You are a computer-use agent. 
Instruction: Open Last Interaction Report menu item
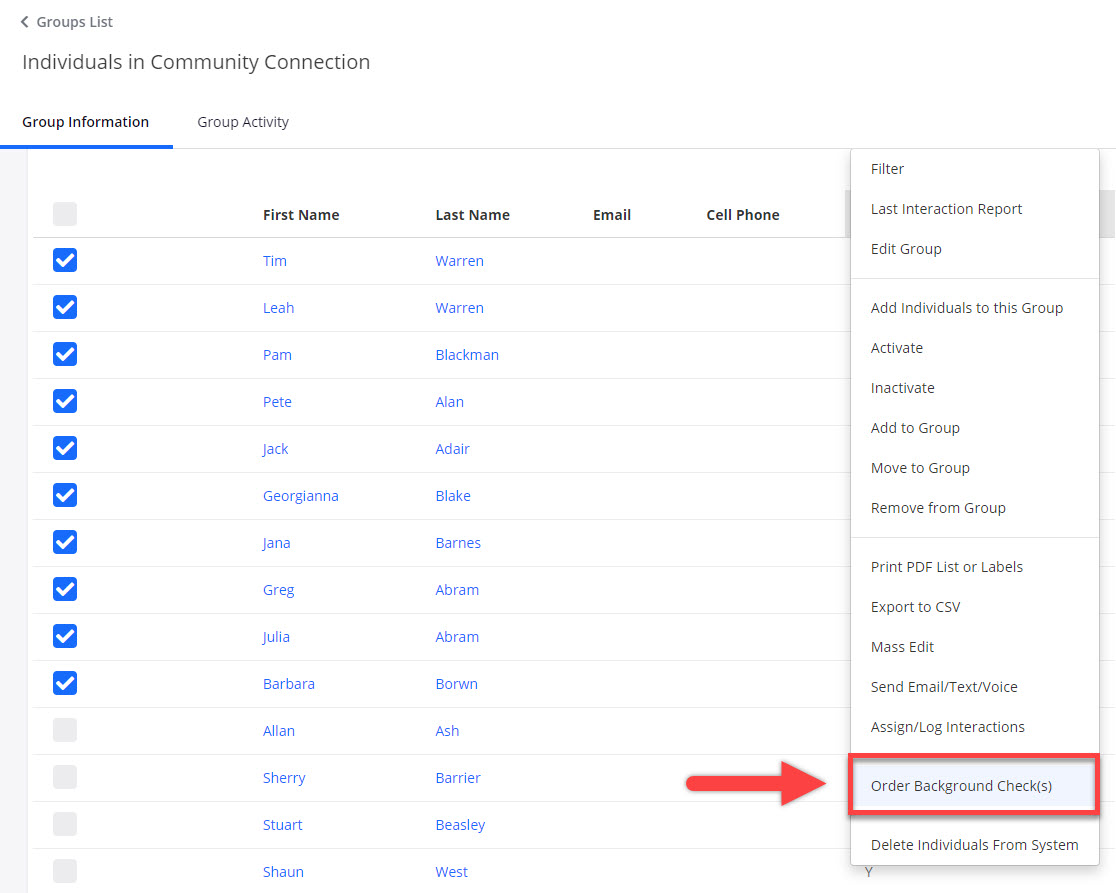click(x=946, y=209)
